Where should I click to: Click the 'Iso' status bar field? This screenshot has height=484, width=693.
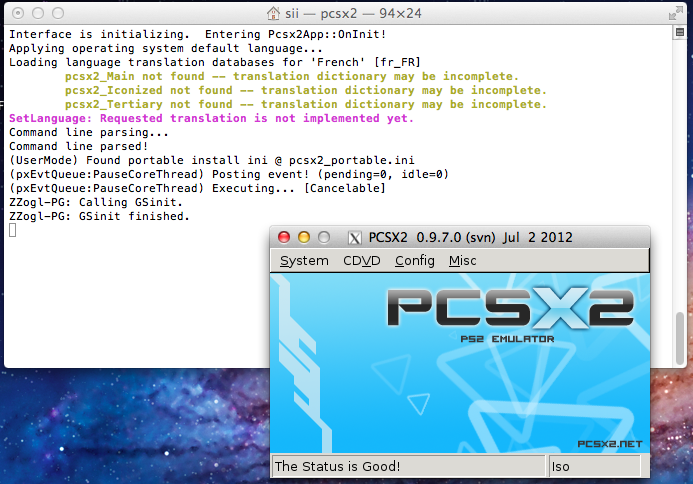click(594, 466)
